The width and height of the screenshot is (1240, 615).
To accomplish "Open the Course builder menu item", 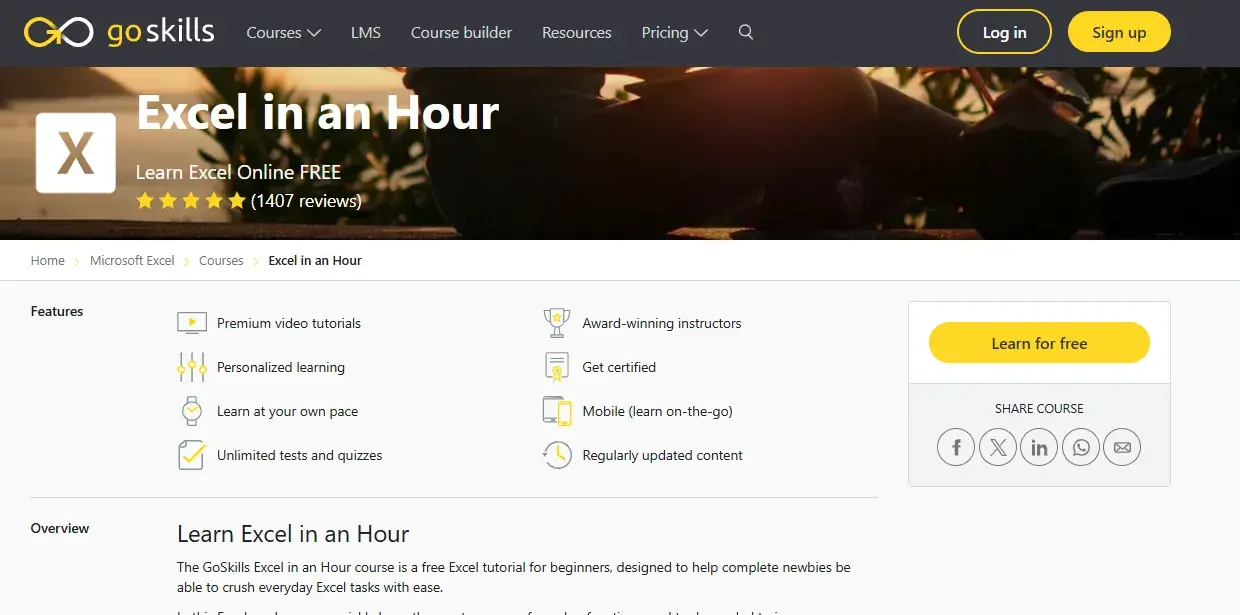I will coord(461,32).
